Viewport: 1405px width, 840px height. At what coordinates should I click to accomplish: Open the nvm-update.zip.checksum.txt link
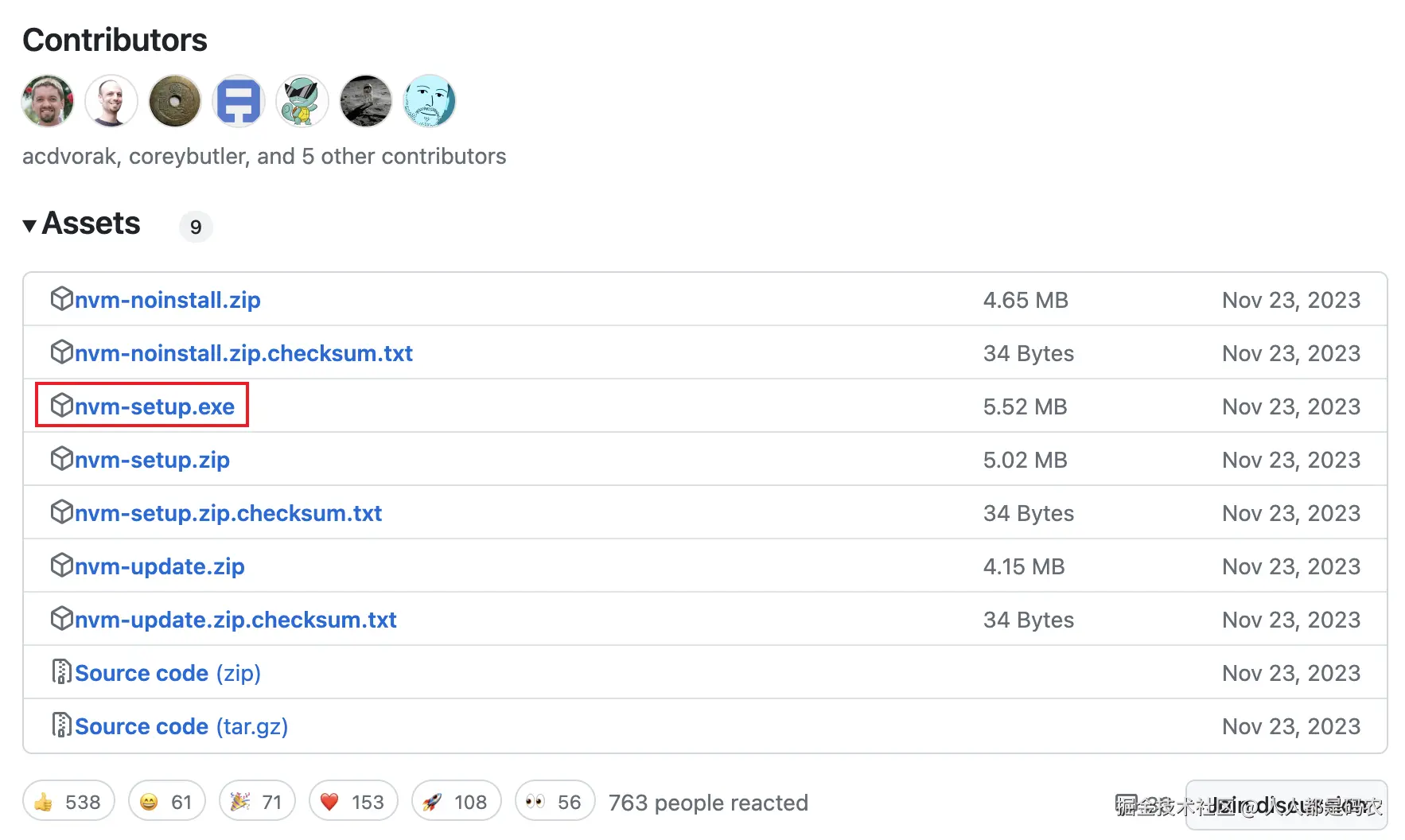(x=235, y=620)
